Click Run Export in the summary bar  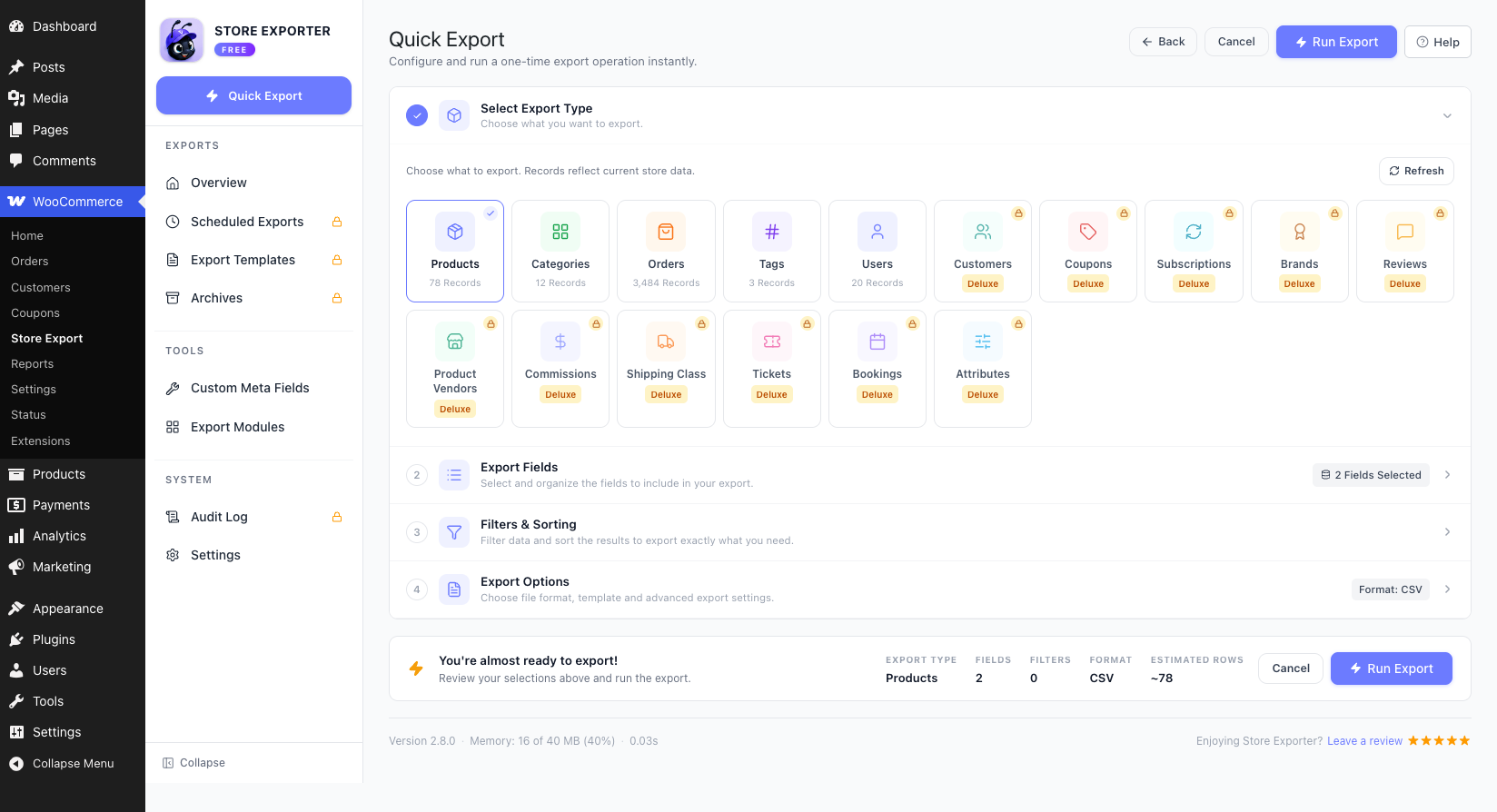point(1391,668)
